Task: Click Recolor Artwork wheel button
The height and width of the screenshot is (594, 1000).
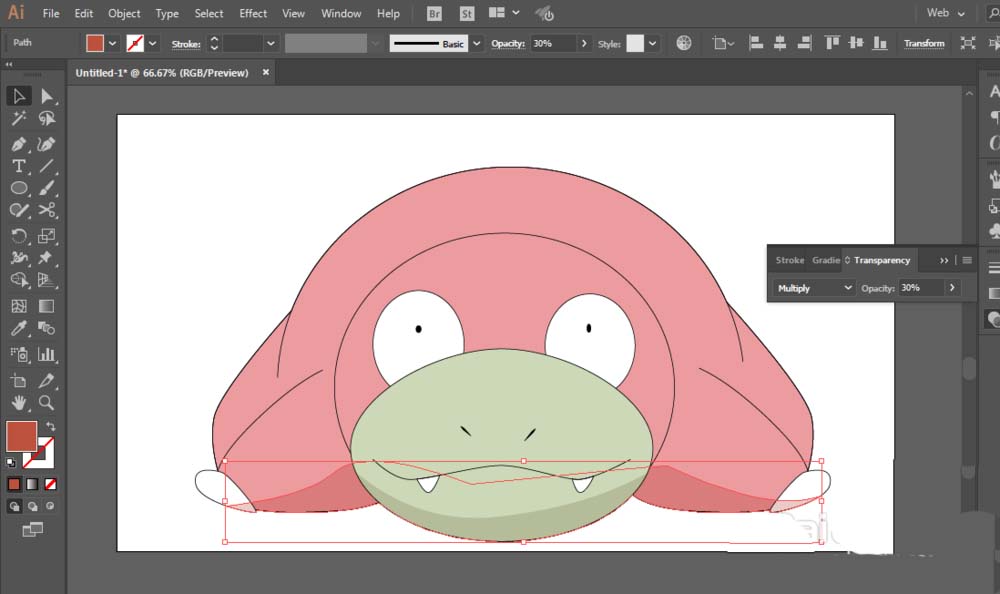Action: coord(684,43)
